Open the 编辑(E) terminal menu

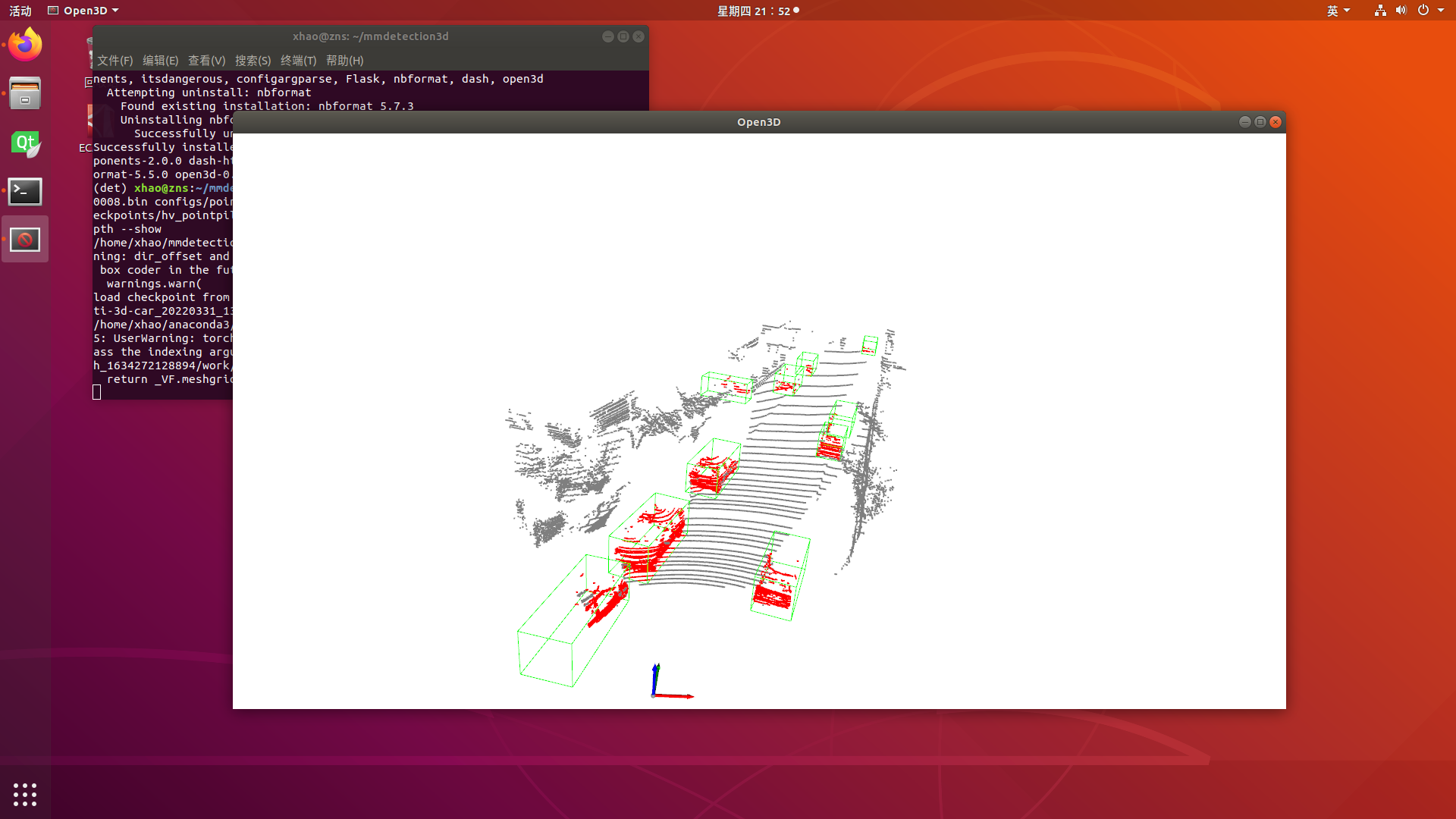pyautogui.click(x=160, y=61)
